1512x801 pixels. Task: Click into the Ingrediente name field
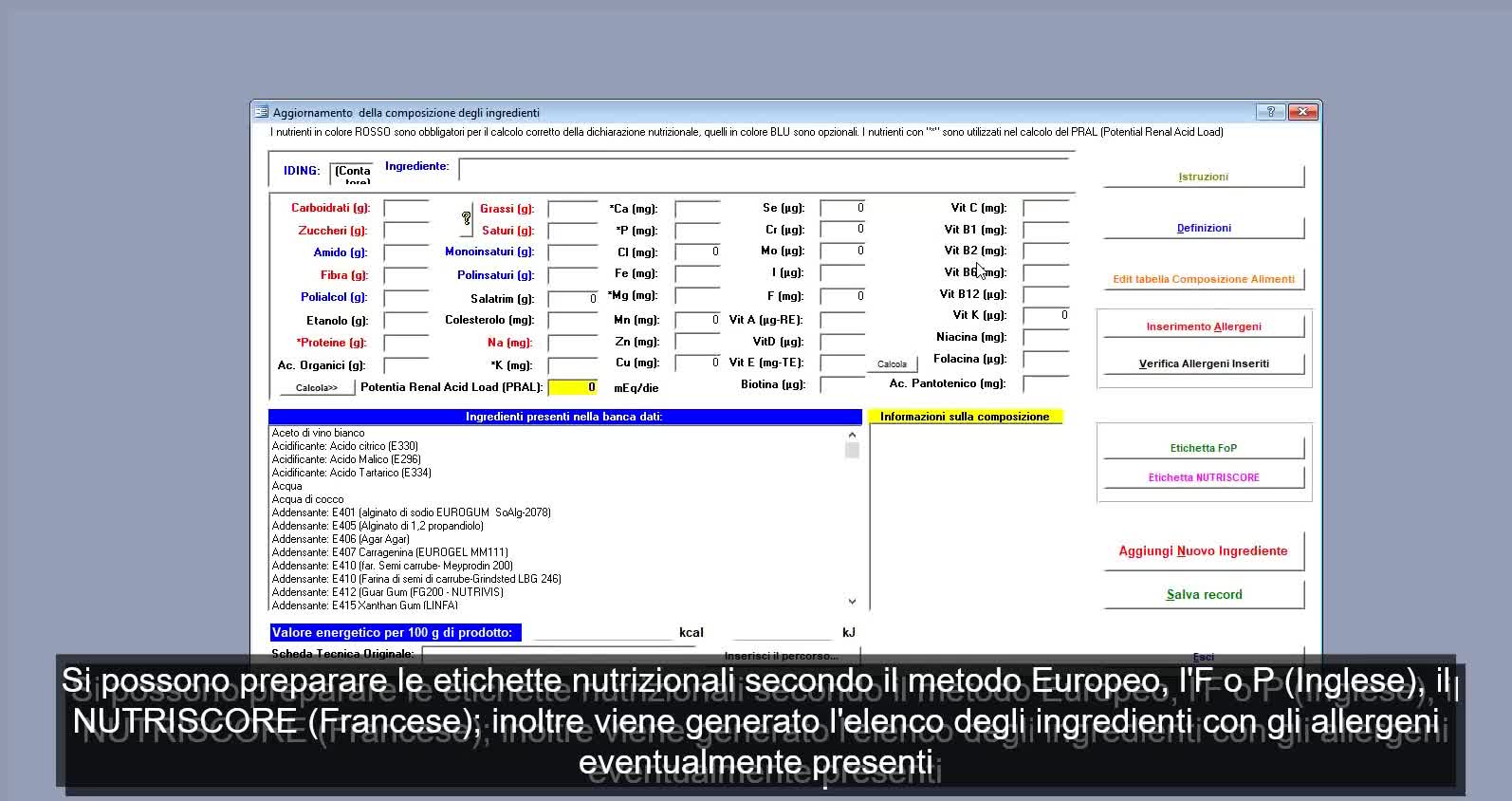click(x=765, y=170)
